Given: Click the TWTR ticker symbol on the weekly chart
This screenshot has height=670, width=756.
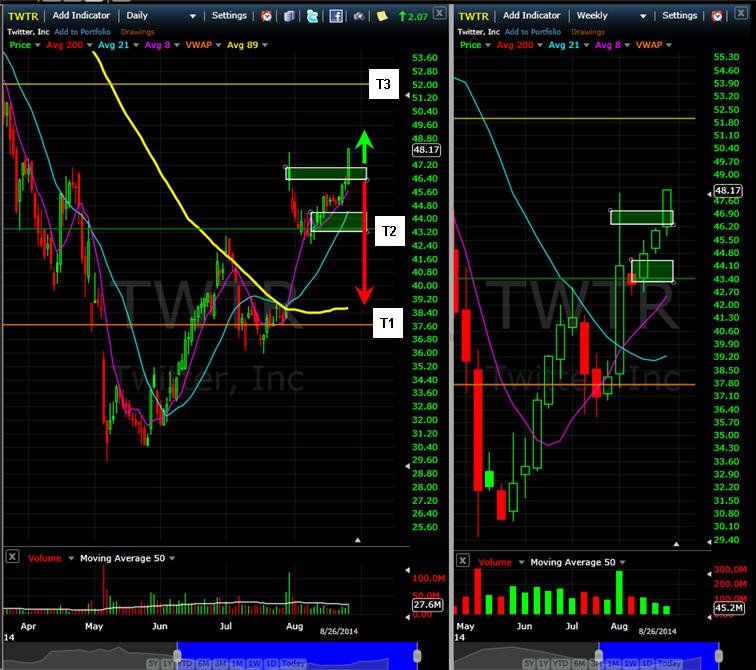Looking at the screenshot, I should point(473,16).
